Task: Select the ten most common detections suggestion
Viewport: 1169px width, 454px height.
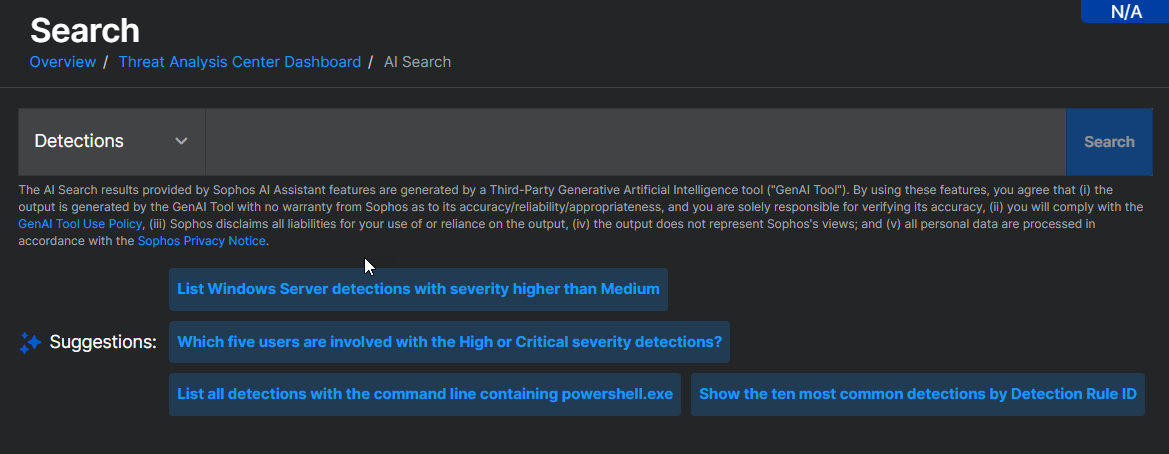Action: (917, 394)
